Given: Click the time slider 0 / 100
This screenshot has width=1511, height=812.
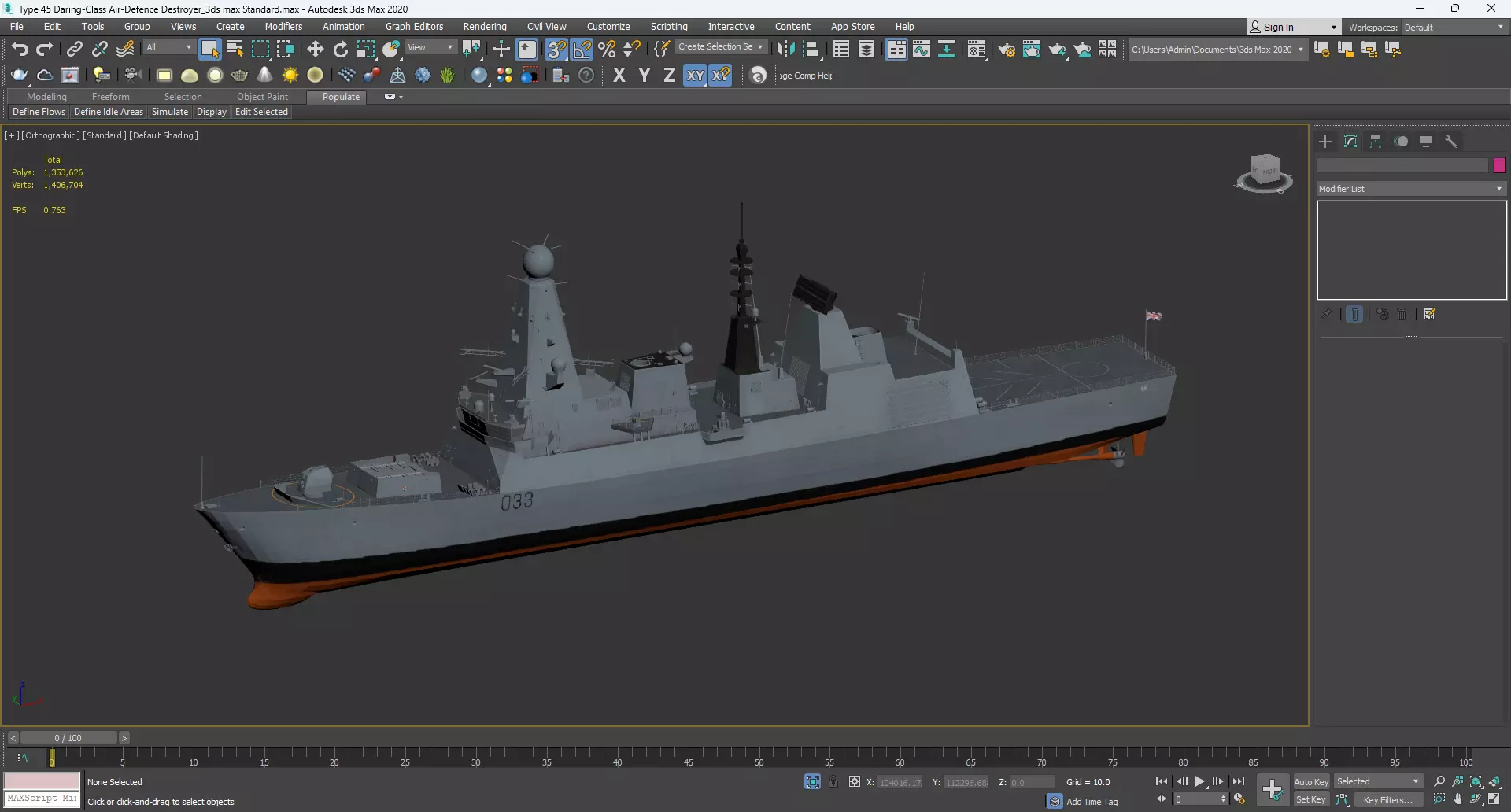Looking at the screenshot, I should [68, 738].
